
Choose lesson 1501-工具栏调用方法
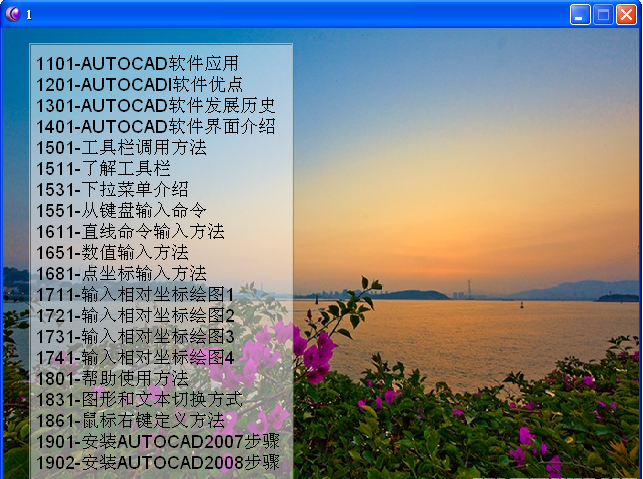click(121, 147)
